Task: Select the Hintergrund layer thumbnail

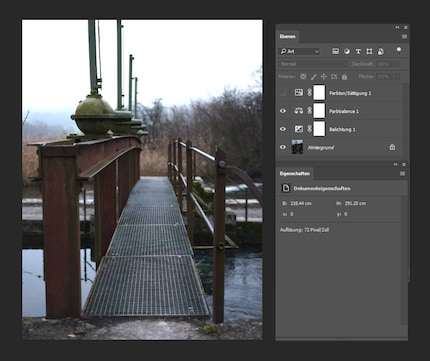Action: pyautogui.click(x=297, y=147)
